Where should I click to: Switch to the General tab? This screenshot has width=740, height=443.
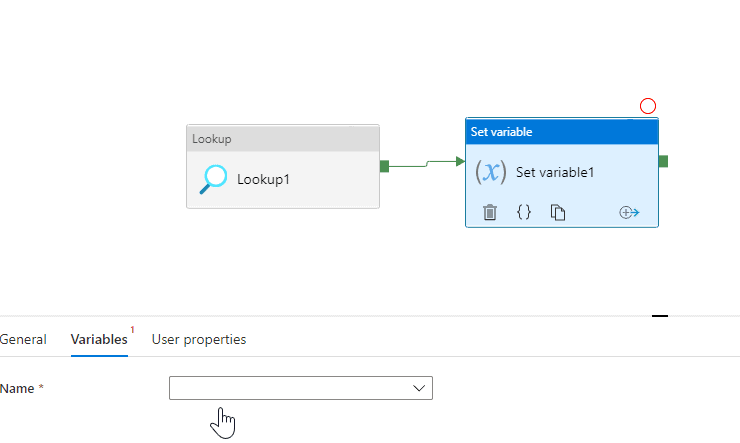pyautogui.click(x=23, y=339)
